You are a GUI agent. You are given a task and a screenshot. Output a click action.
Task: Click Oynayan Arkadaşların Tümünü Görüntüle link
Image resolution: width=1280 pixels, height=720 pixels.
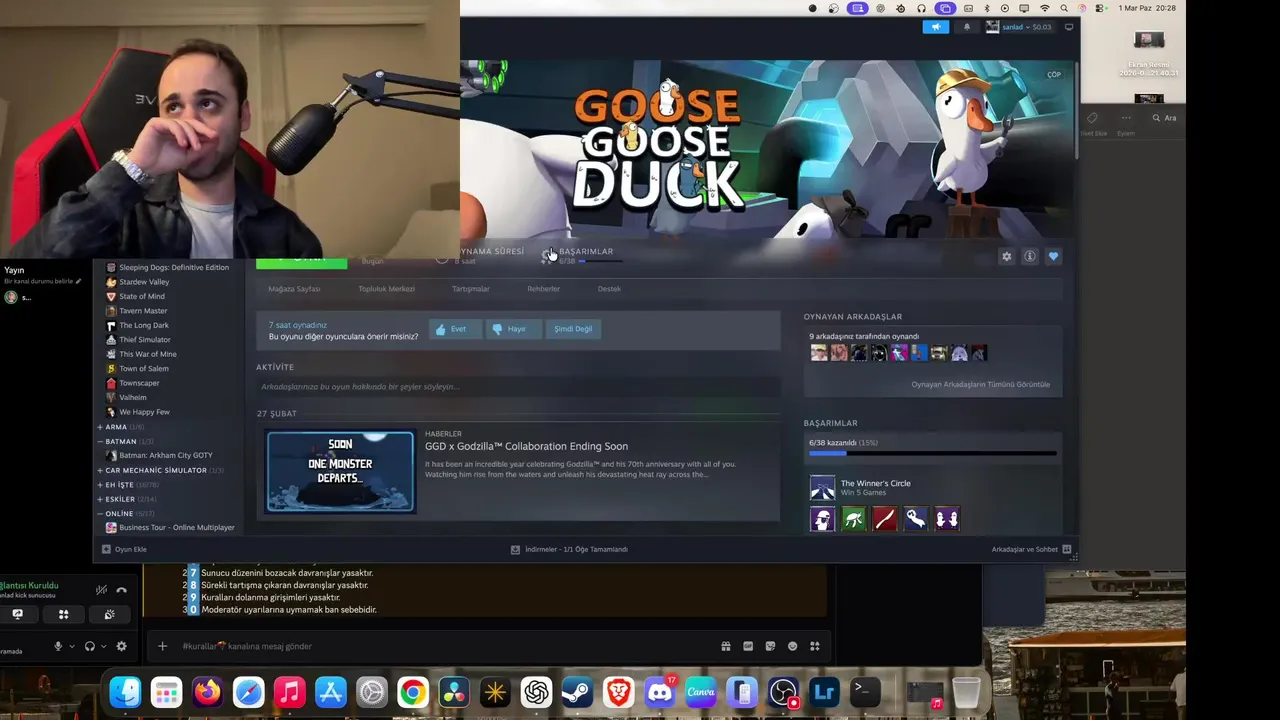pyautogui.click(x=980, y=385)
